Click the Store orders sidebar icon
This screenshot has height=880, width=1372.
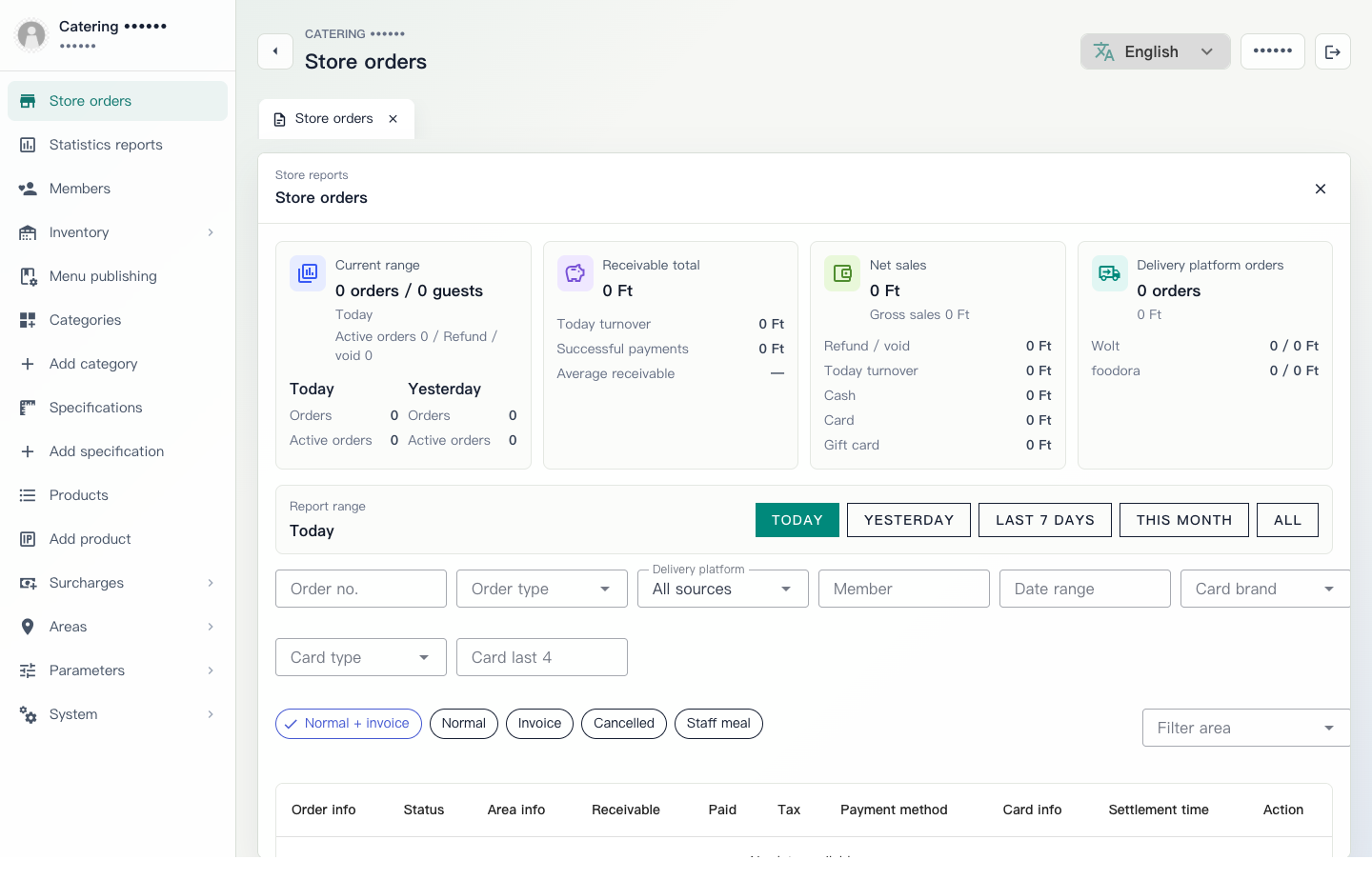tap(28, 101)
